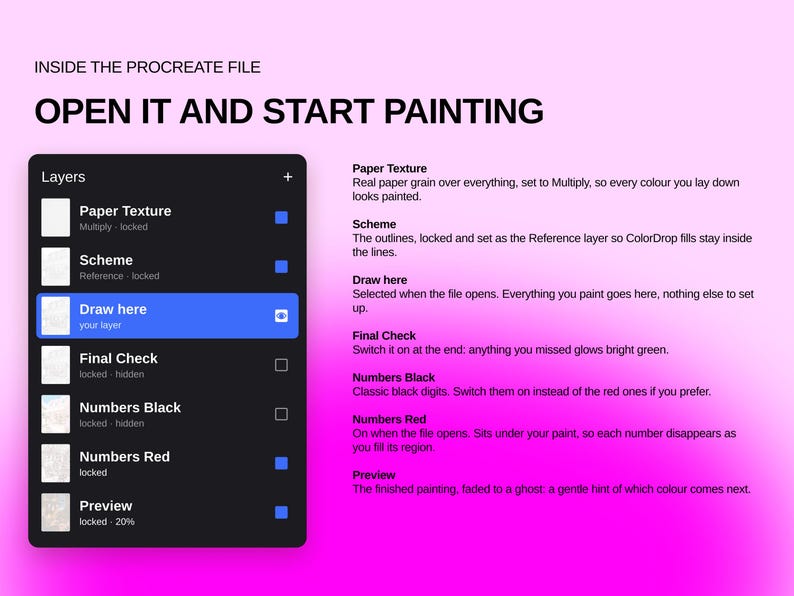Toggle the eye icon on Draw here layer

[282, 316]
